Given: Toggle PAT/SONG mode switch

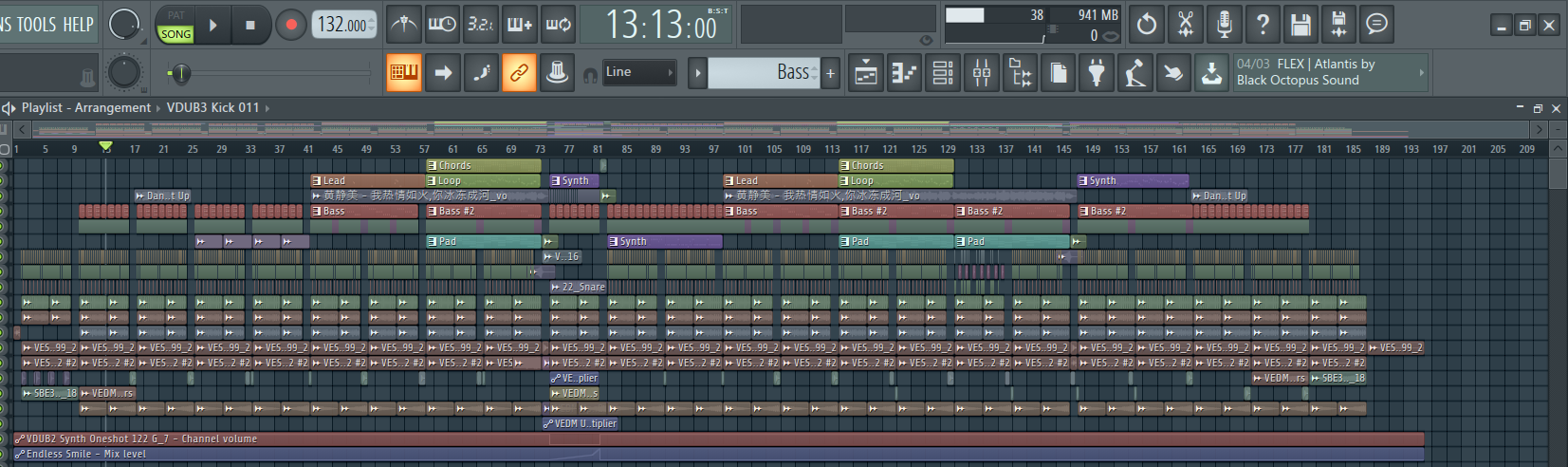Looking at the screenshot, I should coord(175,25).
